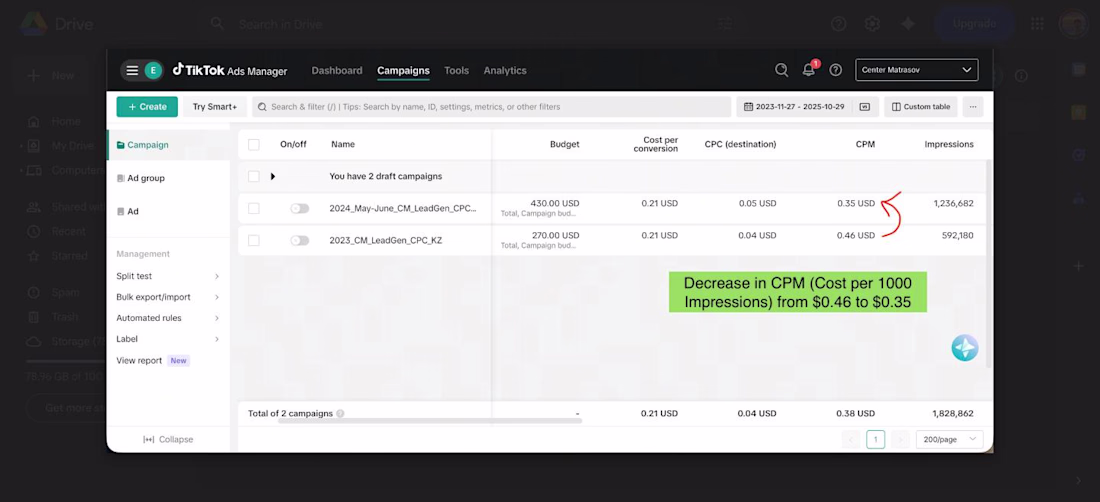Open the TikTok Ads Manager hamburger menu
The height and width of the screenshot is (502, 1100).
click(x=132, y=70)
